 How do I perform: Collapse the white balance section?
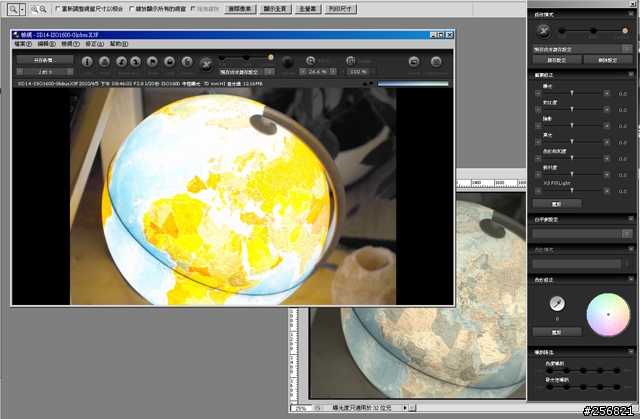[631, 219]
